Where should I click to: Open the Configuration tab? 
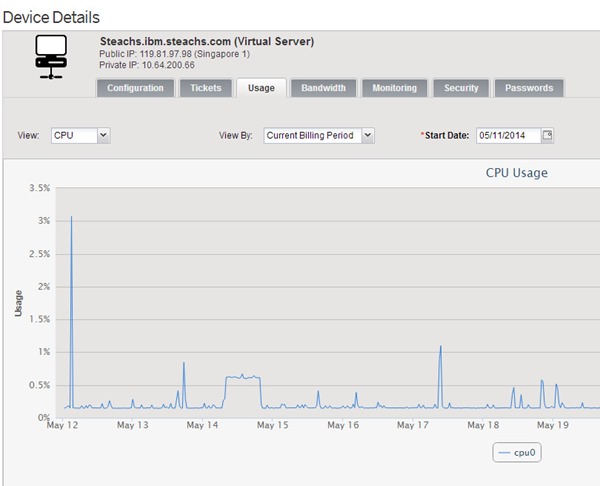tap(135, 88)
